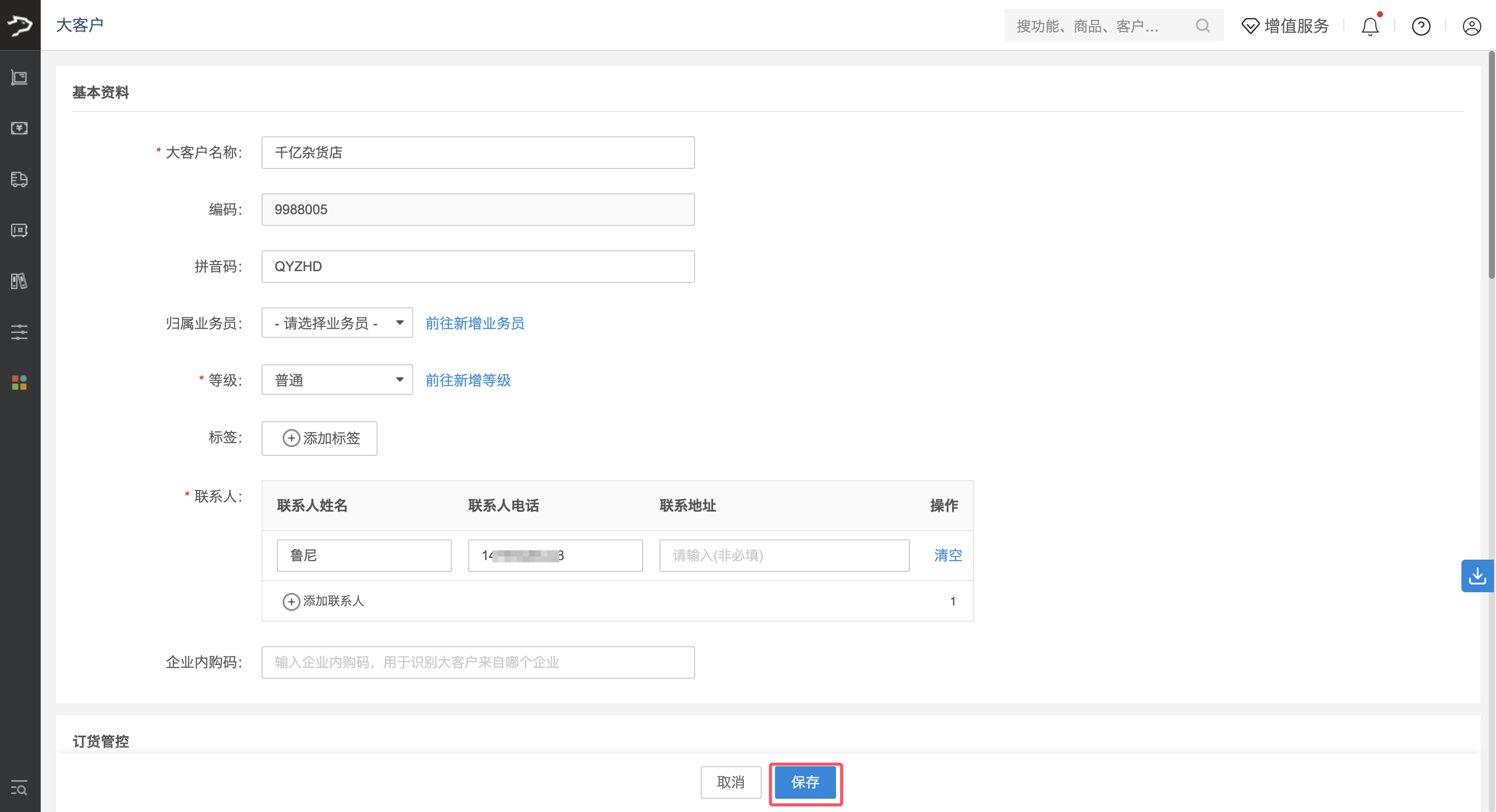This screenshot has height=812, width=1496.
Task: Select the delivery truck icon in sidebar
Action: pyautogui.click(x=19, y=180)
